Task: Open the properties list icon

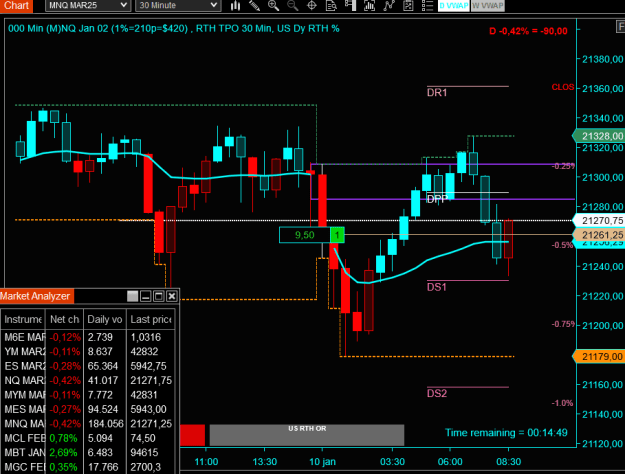Action: 427,6
